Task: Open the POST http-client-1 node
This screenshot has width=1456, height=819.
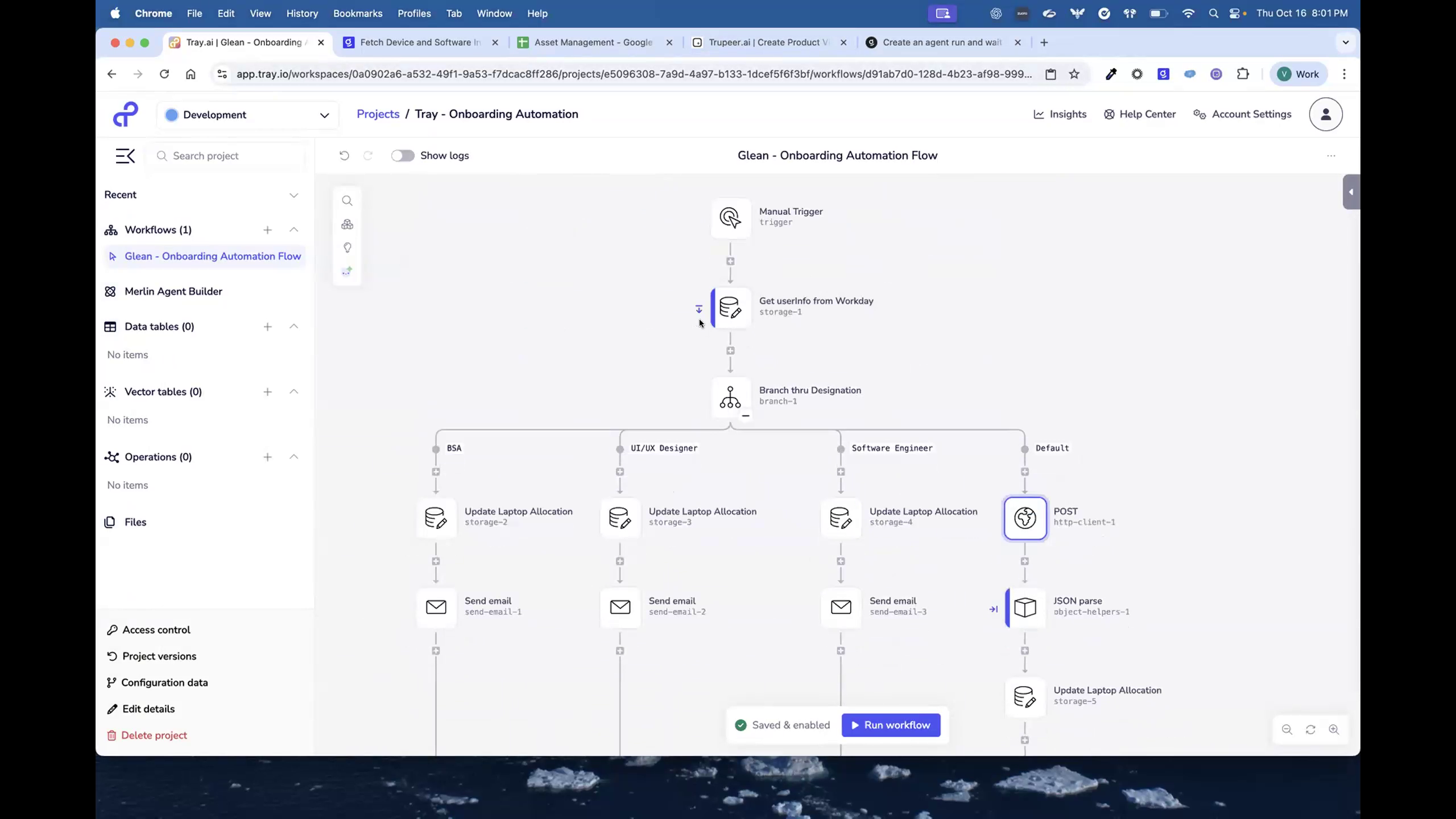Action: point(1025,518)
